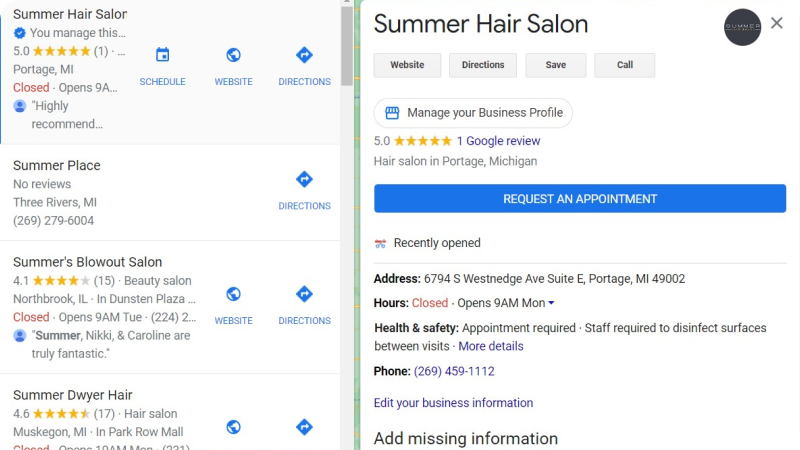Click the Add missing information heading
Screen dimensions: 800x450
point(465,439)
